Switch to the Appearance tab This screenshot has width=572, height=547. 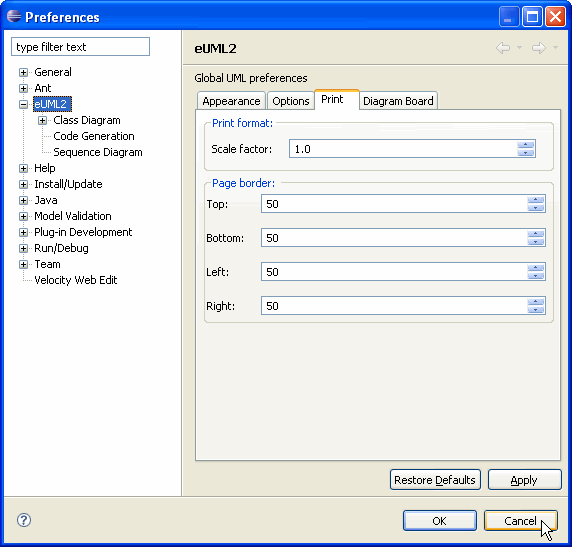[231, 101]
